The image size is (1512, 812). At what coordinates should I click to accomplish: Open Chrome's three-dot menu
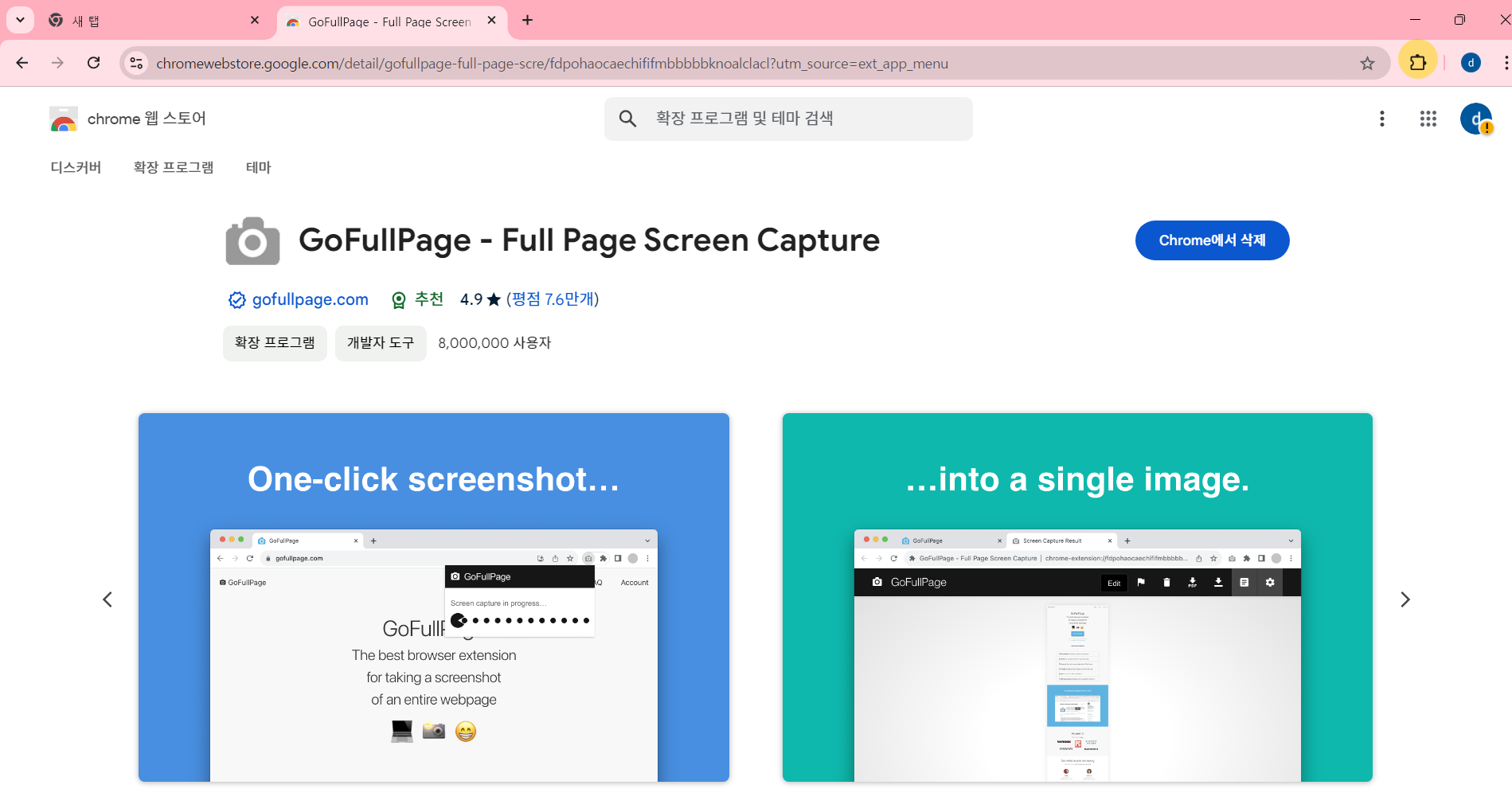pos(1505,63)
